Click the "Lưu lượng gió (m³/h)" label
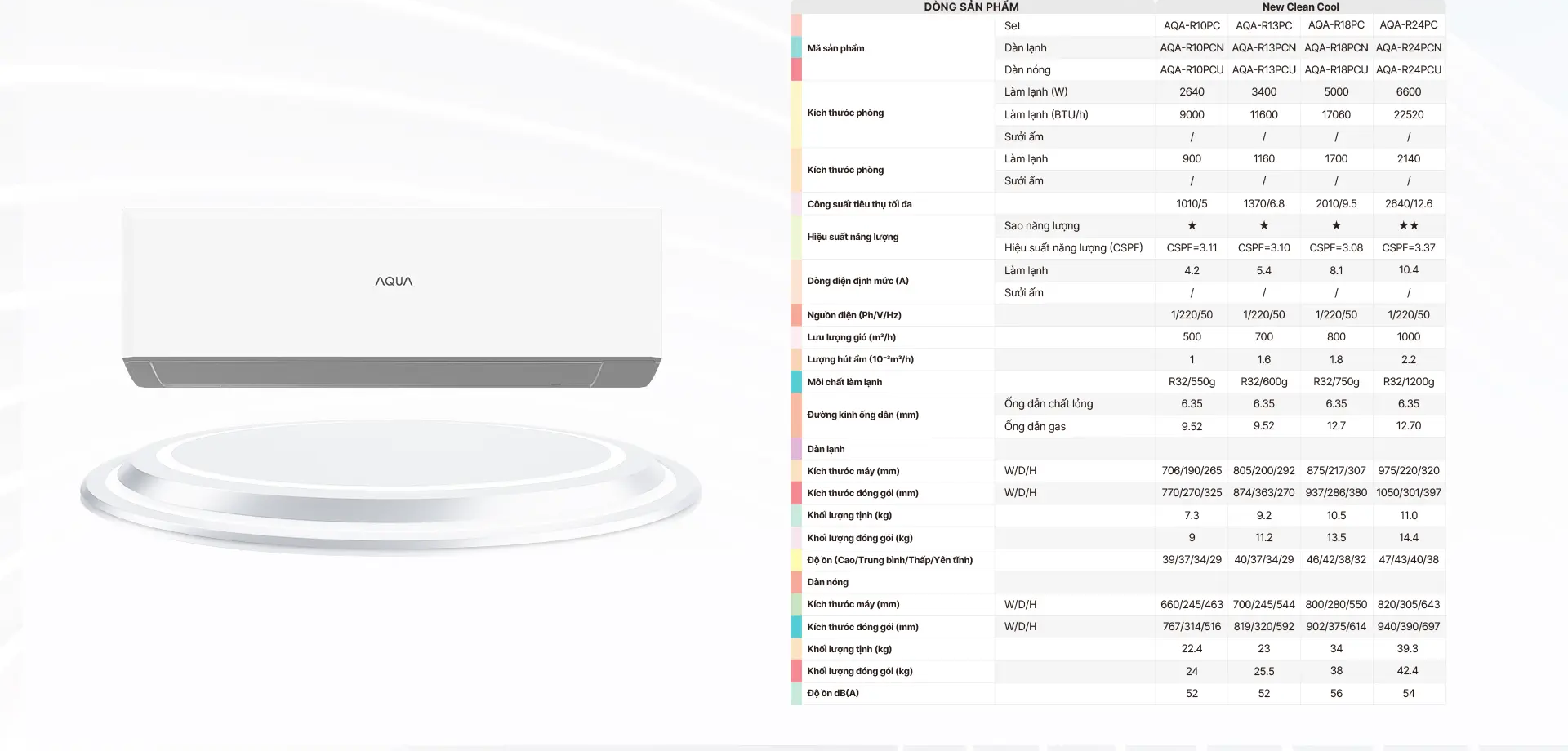Viewport: 1568px width, 751px height. tap(851, 337)
